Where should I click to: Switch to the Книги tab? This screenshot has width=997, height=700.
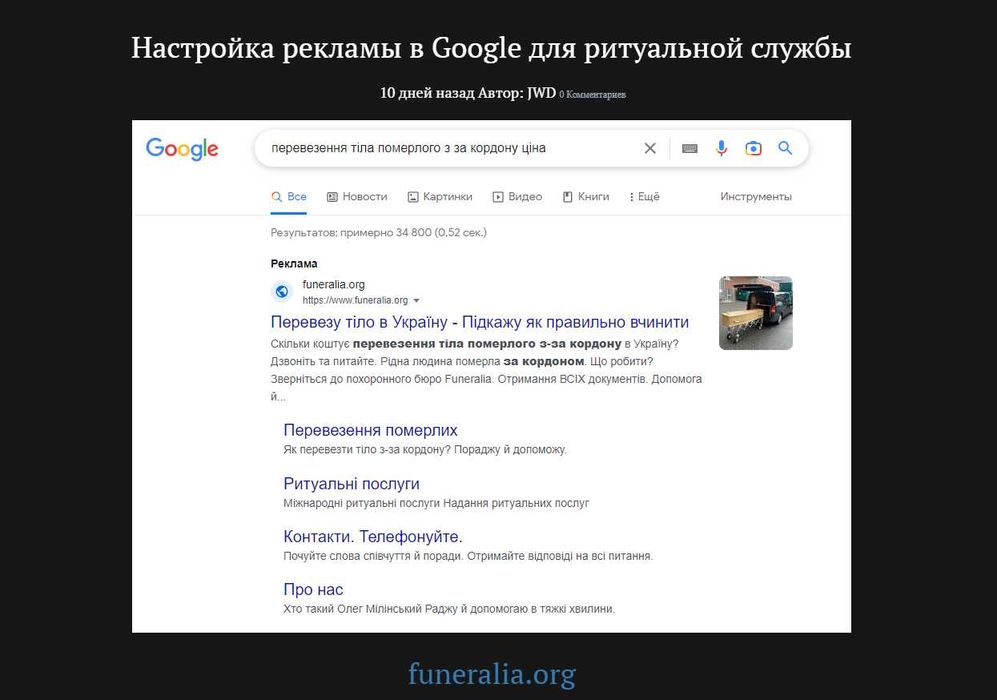[x=586, y=196]
